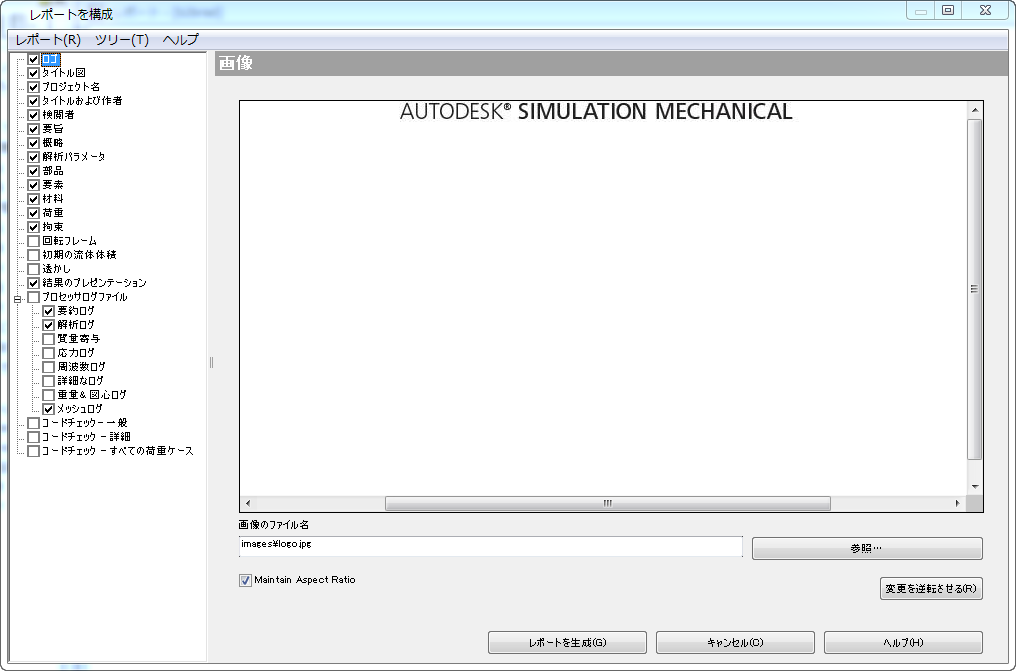Open the レポート(R) menu
Viewport: 1016px width, 671px height.
pyautogui.click(x=48, y=40)
